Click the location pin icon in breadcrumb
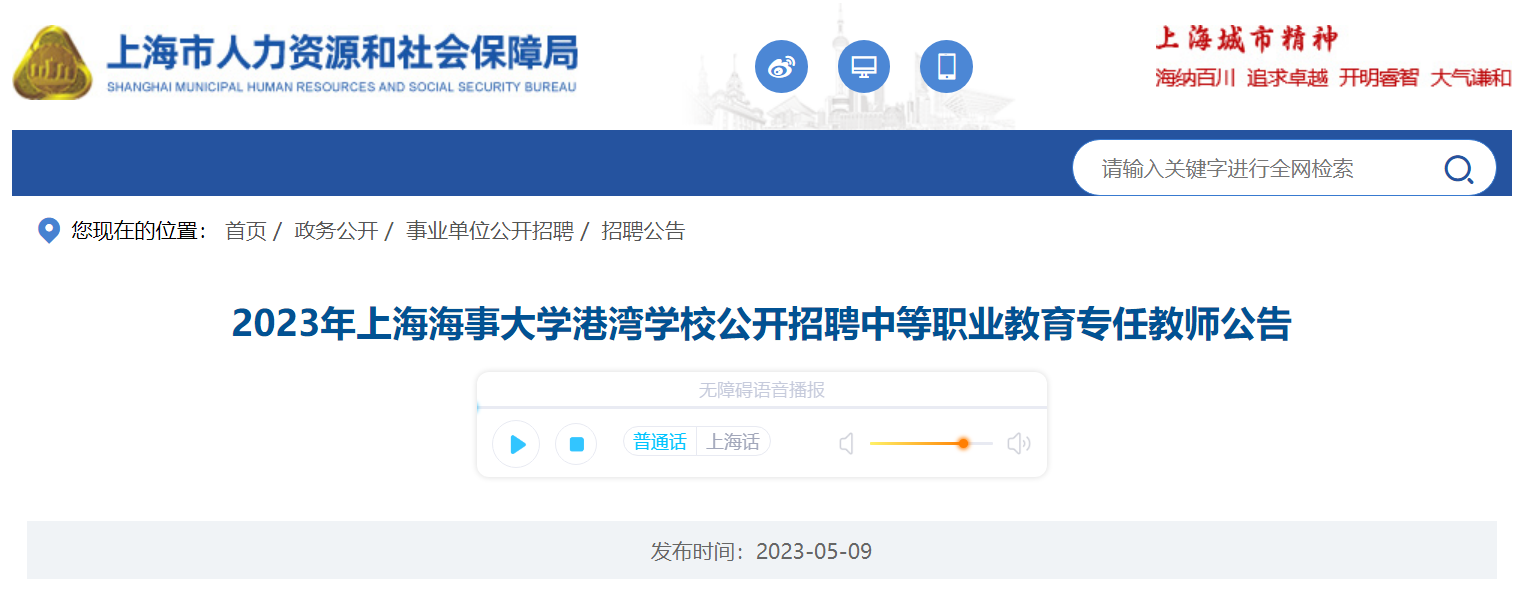This screenshot has width=1528, height=592. point(49,231)
